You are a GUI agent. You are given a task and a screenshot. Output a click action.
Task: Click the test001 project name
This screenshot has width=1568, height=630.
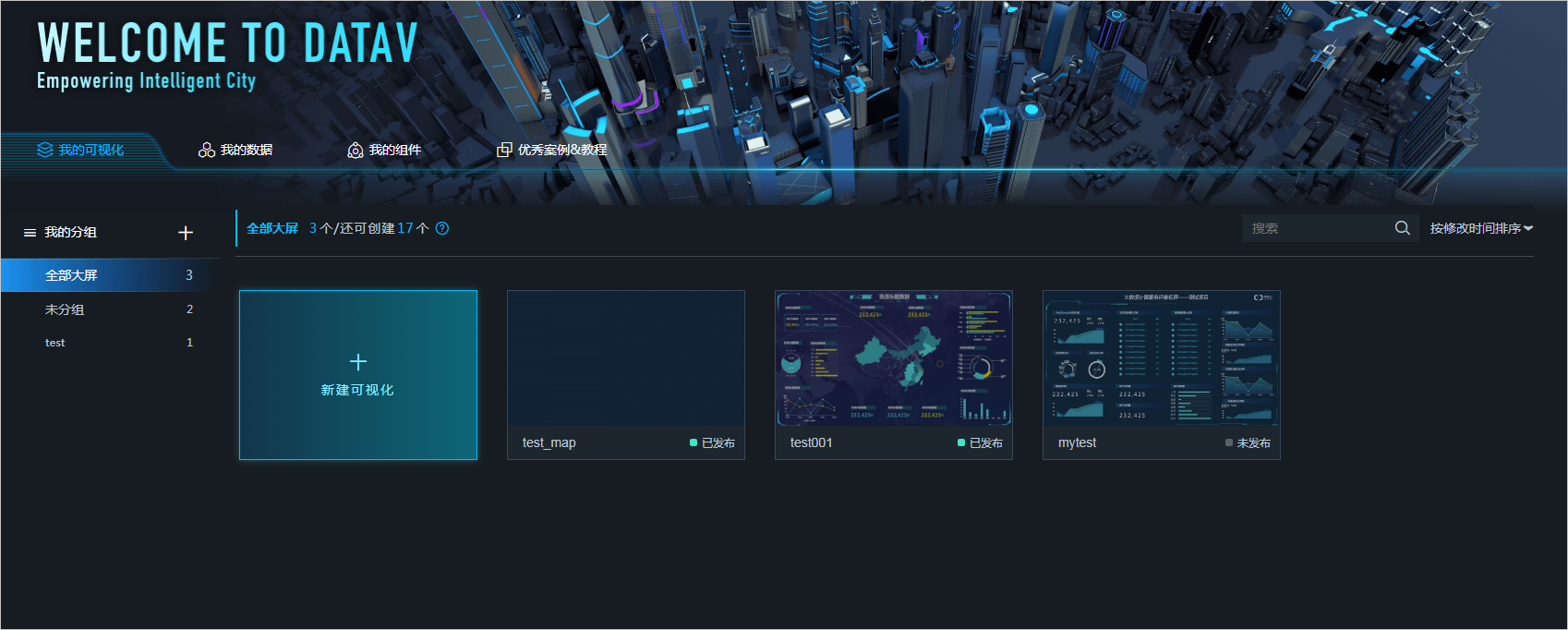811,442
